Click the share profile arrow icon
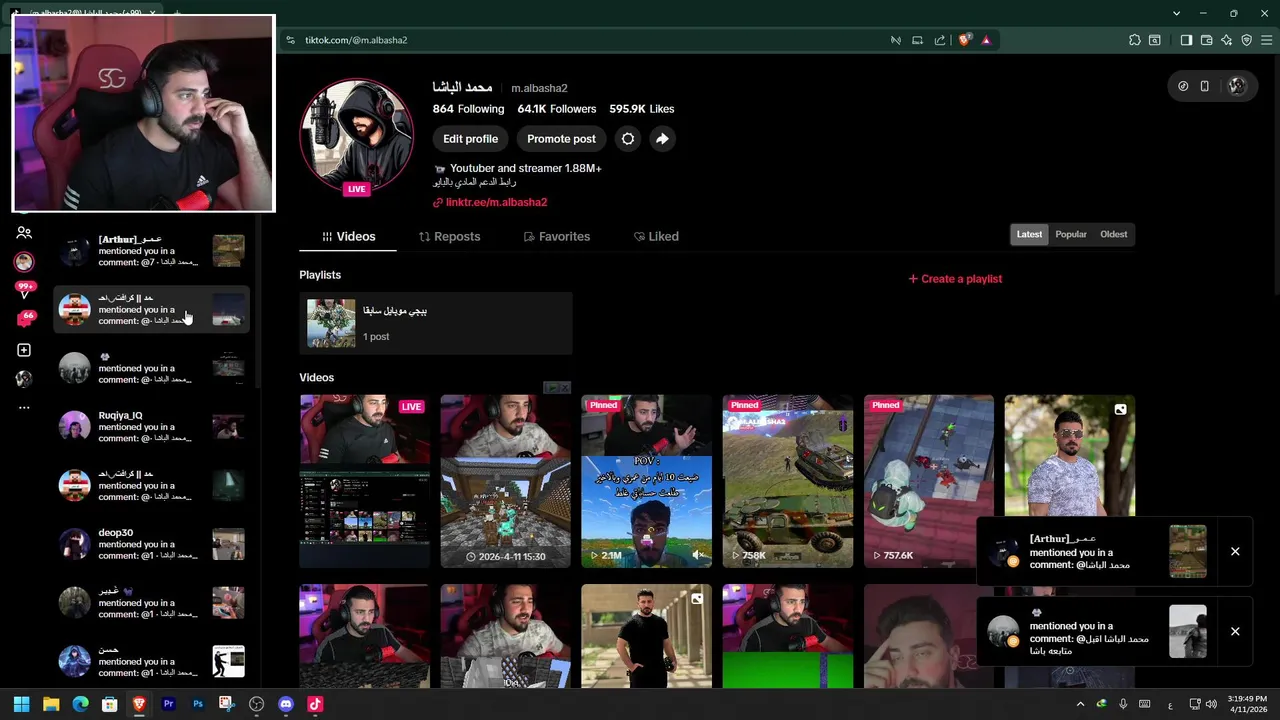The height and width of the screenshot is (720, 1280). [662, 139]
